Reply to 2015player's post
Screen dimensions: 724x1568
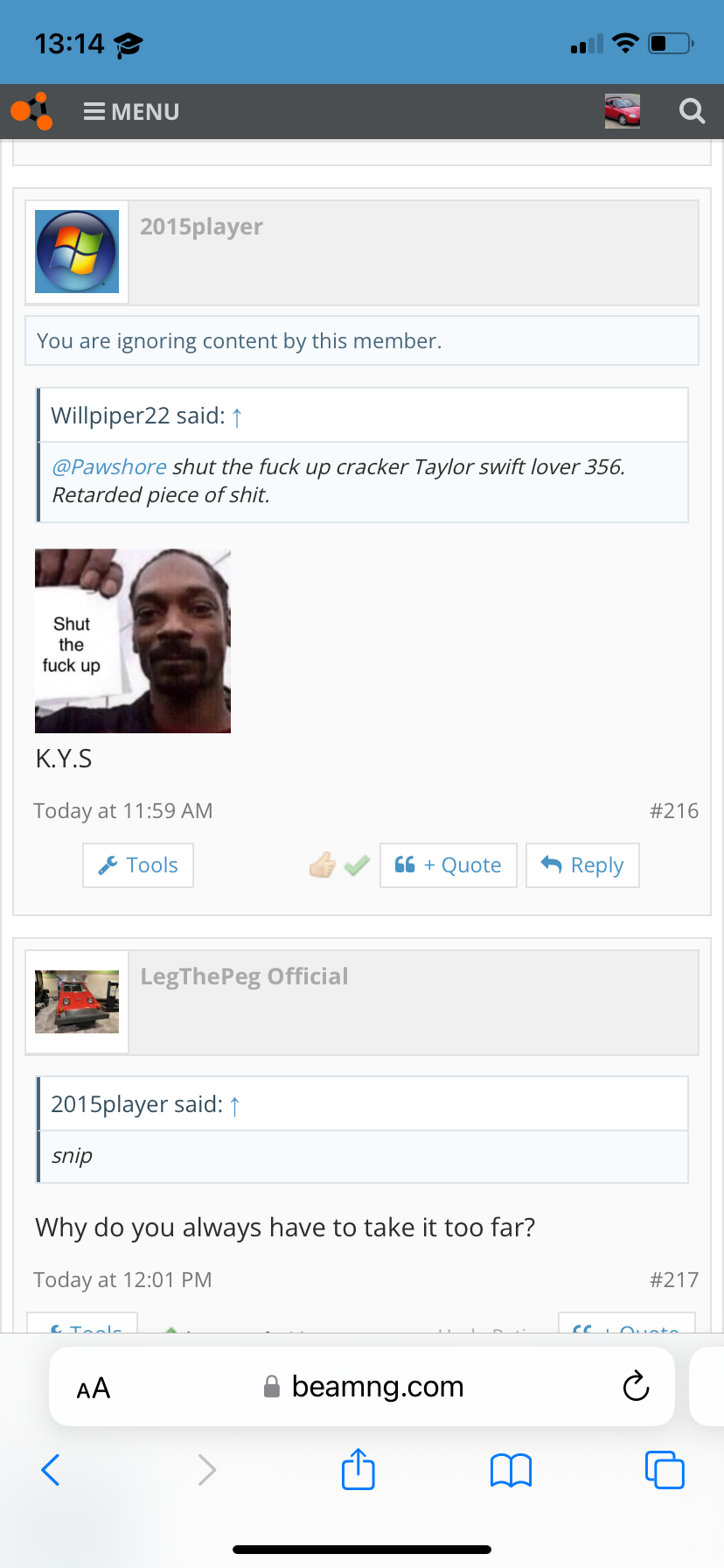click(x=582, y=865)
